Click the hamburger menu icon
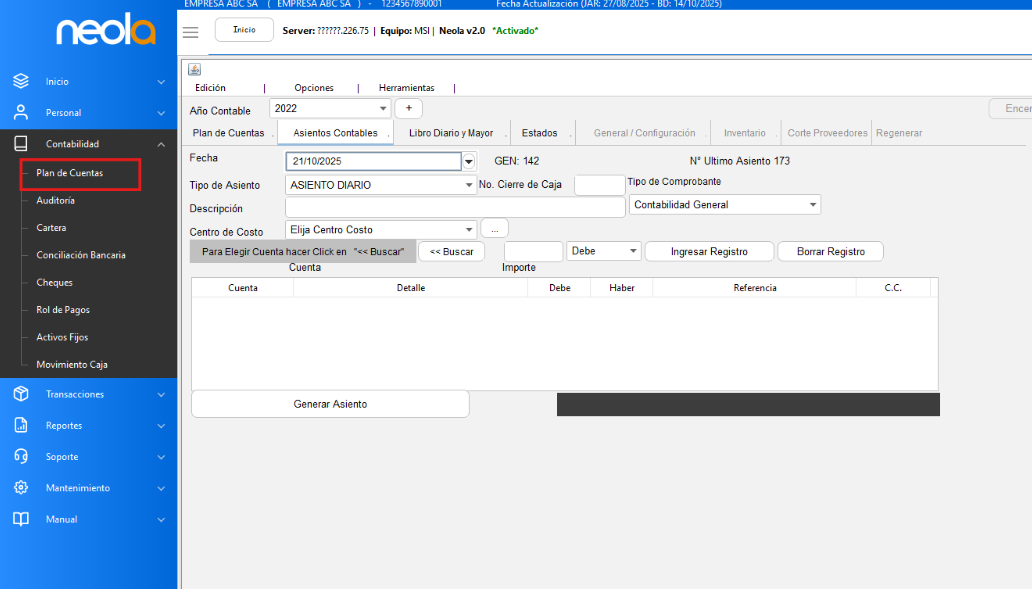Viewport: 1032px width, 595px height. point(190,32)
